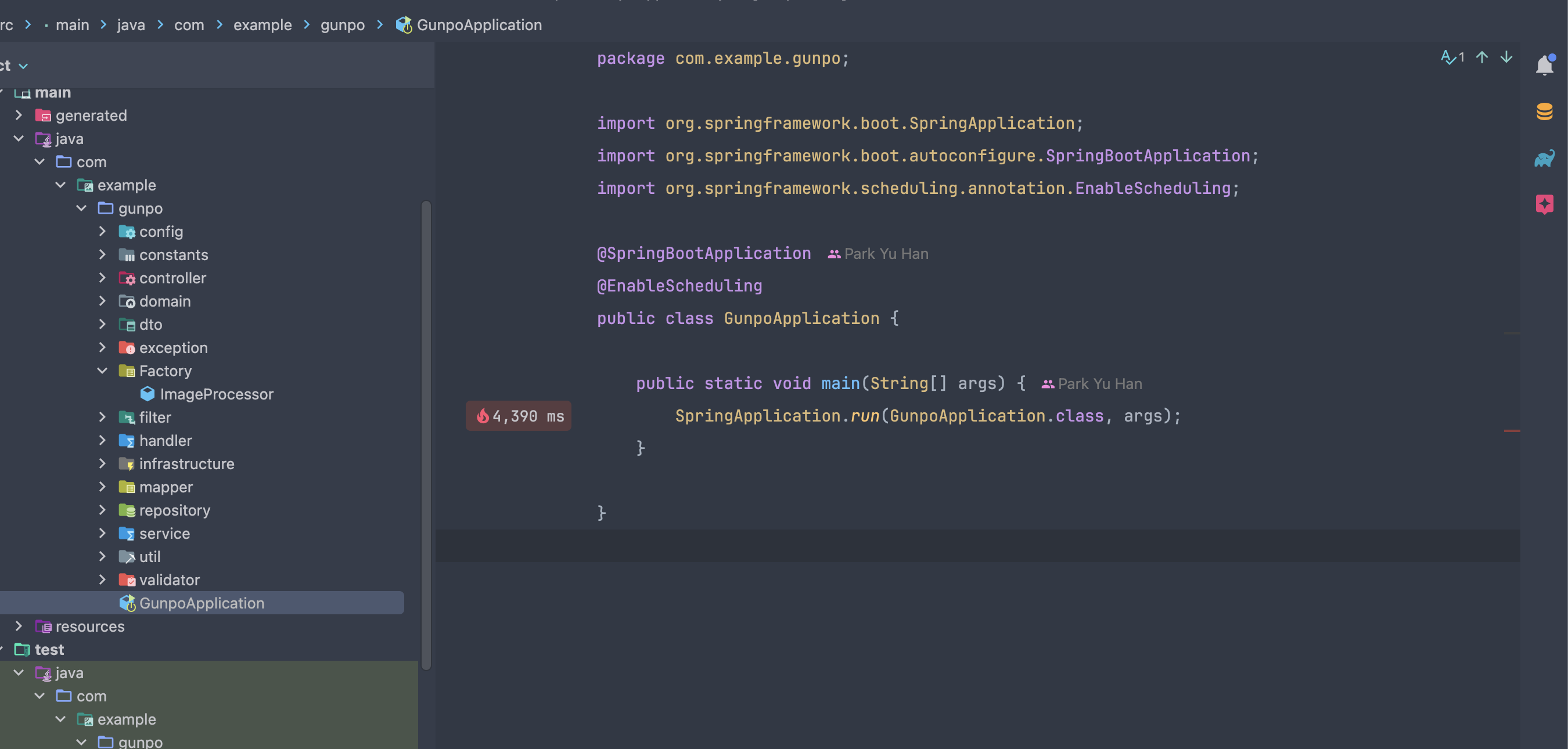Expand the controller package

pyautogui.click(x=102, y=278)
